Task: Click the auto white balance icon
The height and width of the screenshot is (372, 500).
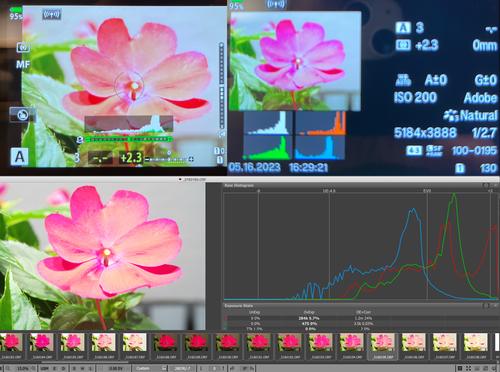Action: (403, 80)
